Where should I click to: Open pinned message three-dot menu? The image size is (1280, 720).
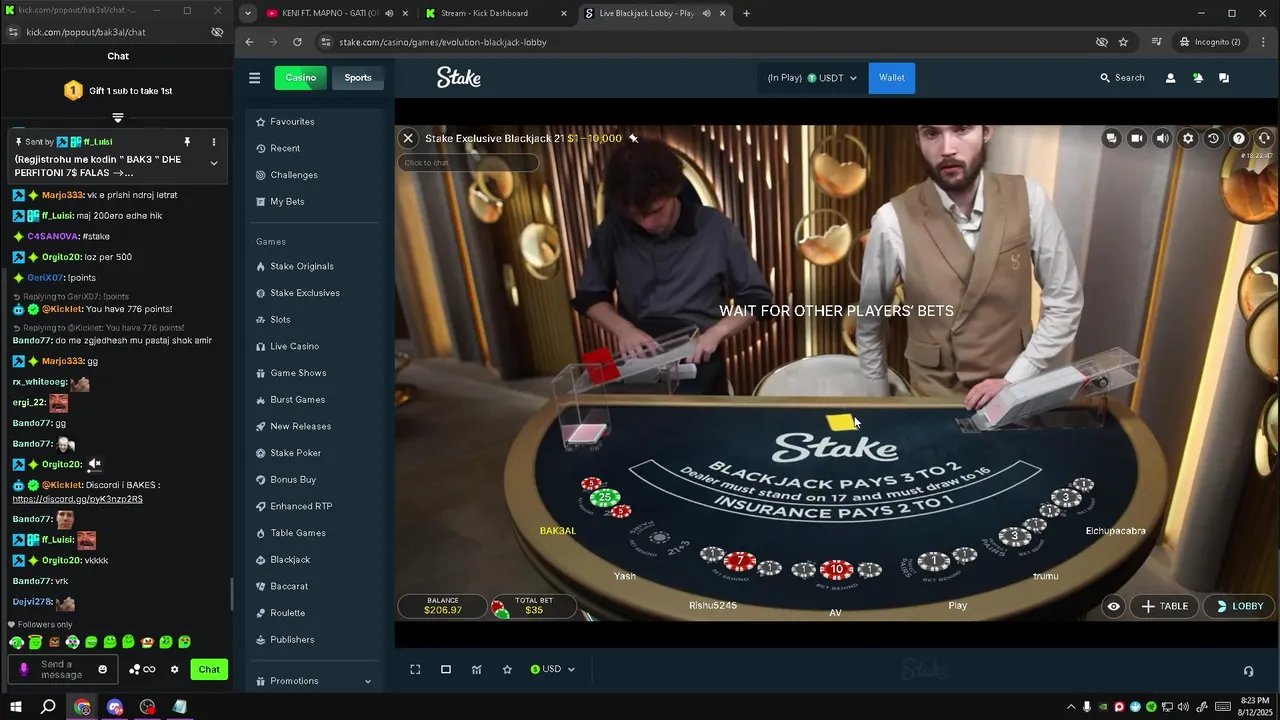213,142
